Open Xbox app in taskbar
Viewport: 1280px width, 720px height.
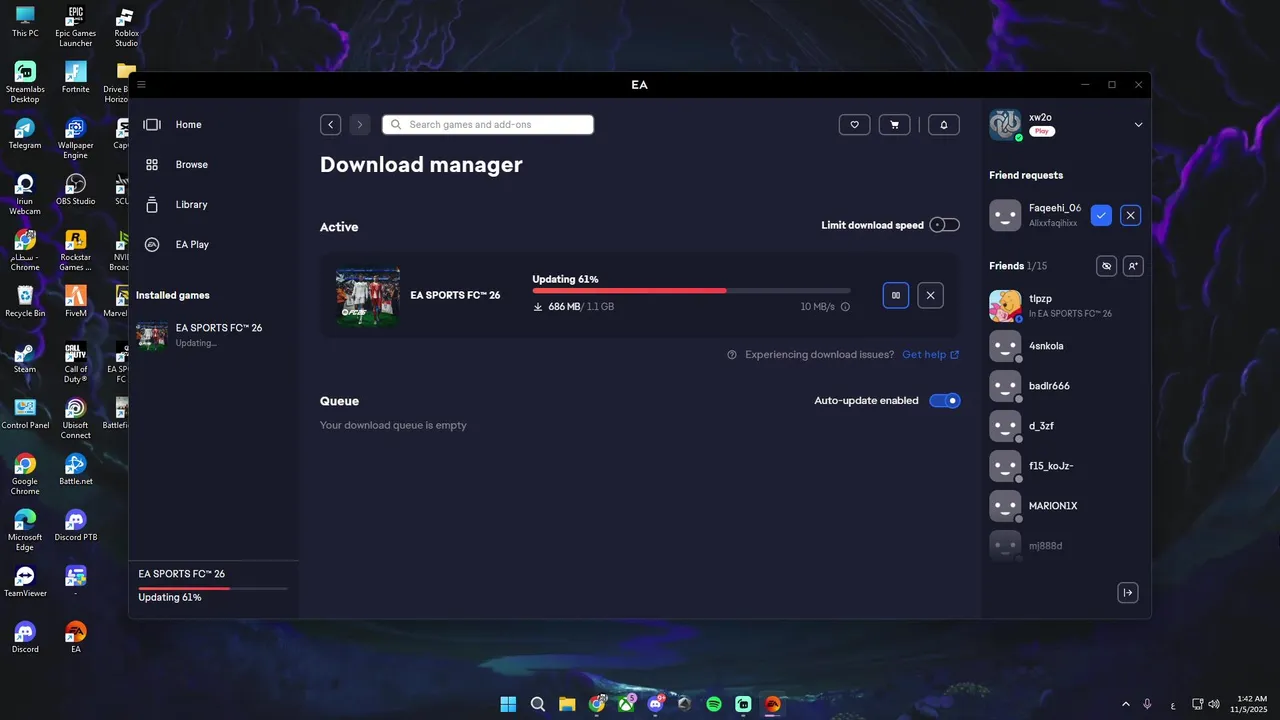click(x=626, y=704)
